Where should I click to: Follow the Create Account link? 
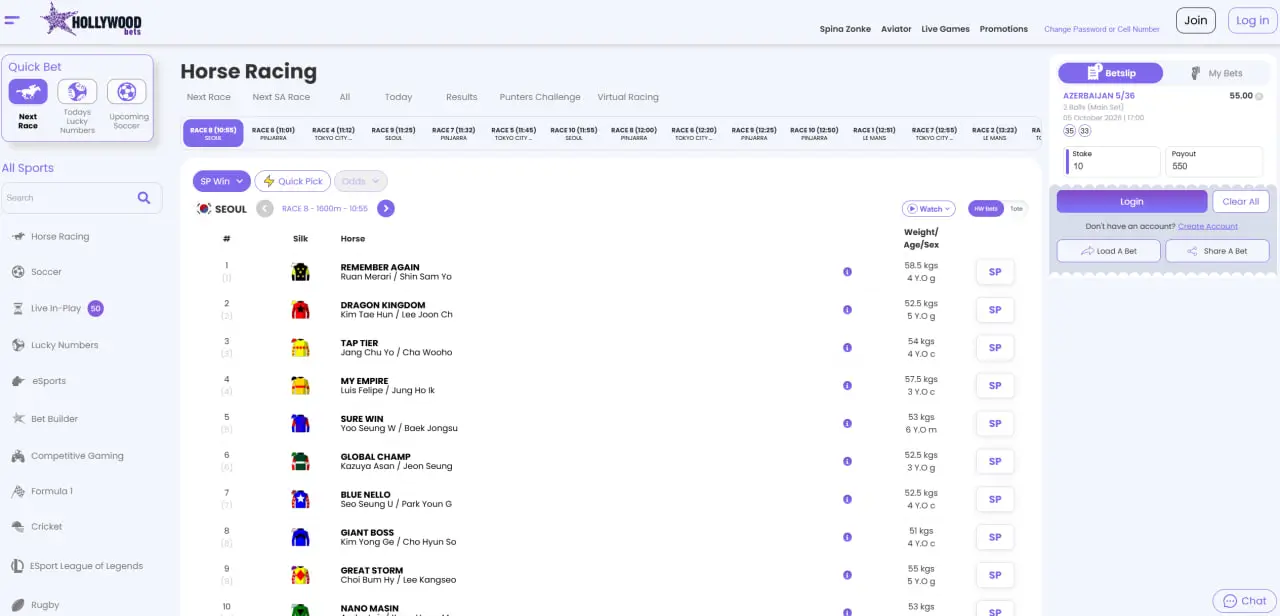click(x=1208, y=227)
